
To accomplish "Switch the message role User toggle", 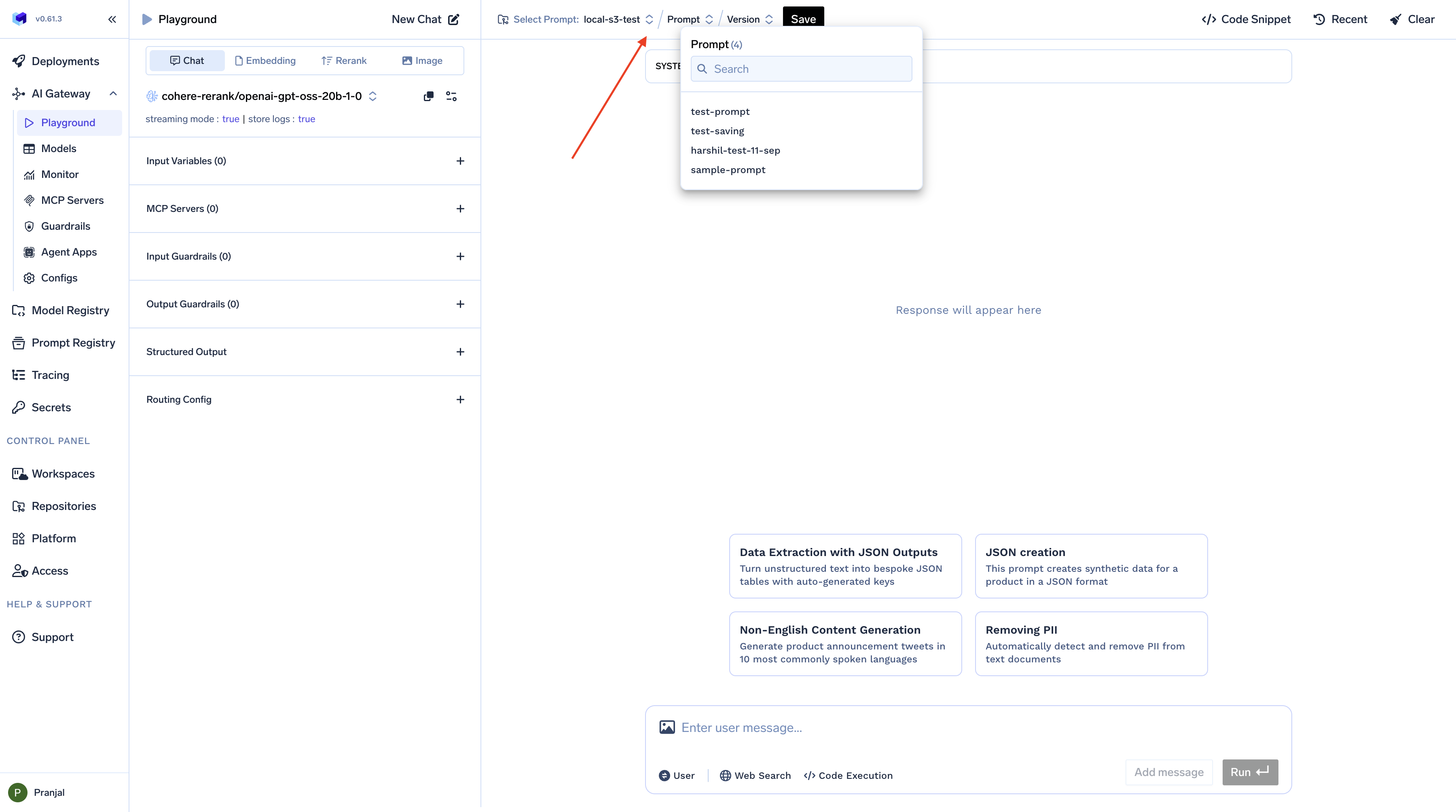I will (677, 775).
